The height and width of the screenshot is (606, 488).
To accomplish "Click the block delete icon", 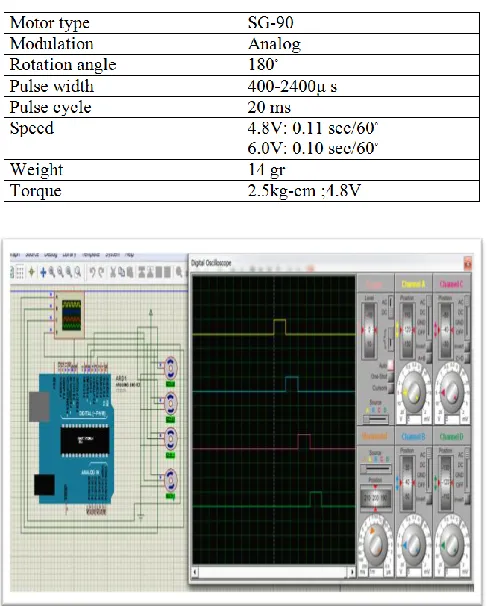I will 167,272.
